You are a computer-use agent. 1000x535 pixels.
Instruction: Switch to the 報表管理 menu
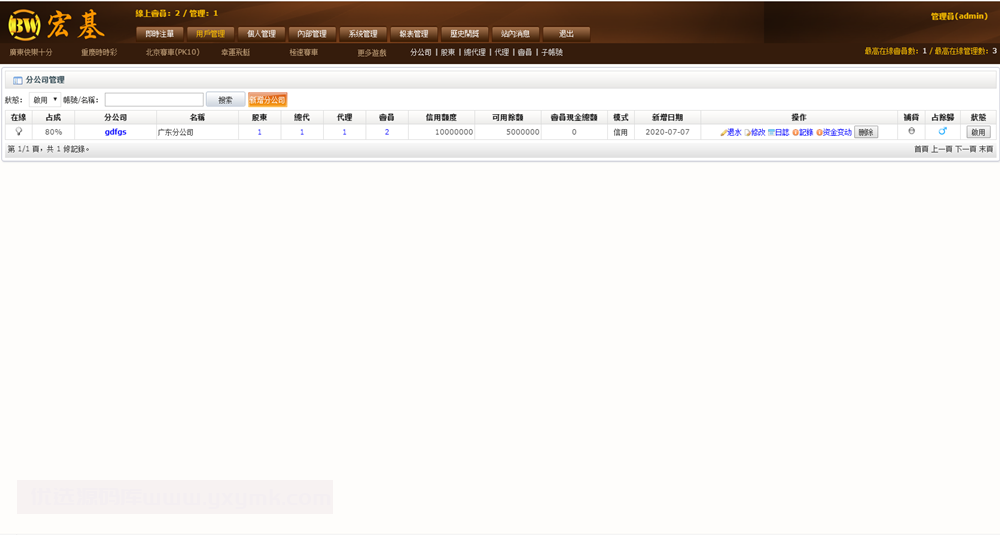[x=413, y=34]
